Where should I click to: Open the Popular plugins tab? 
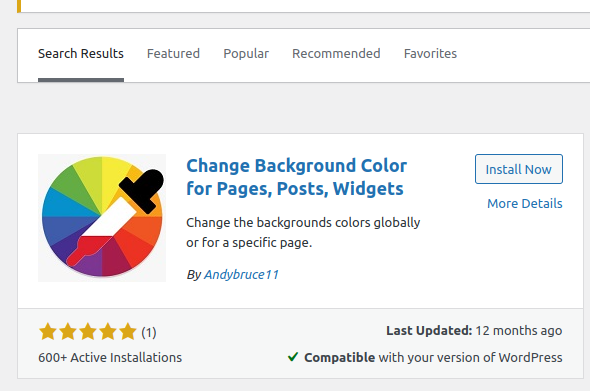click(246, 54)
